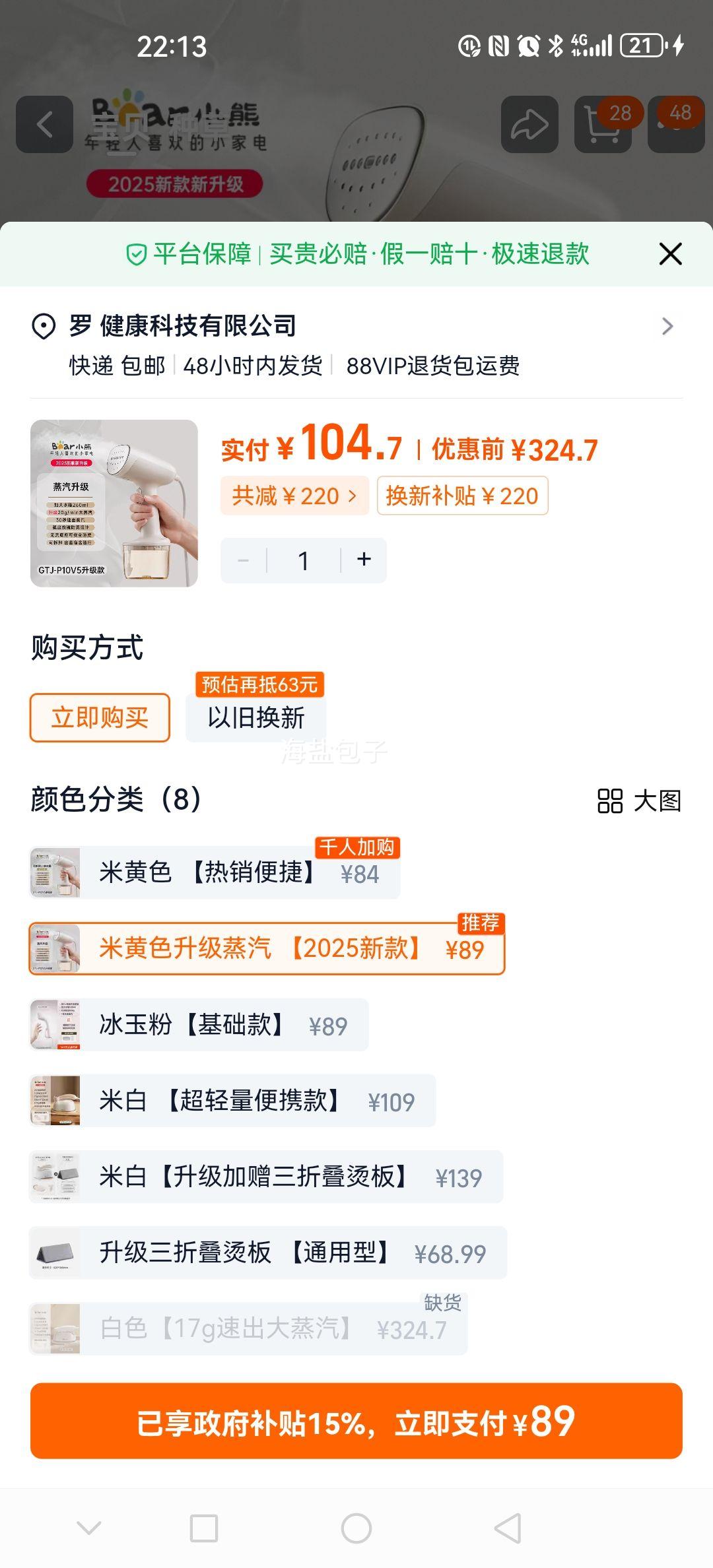713x1568 pixels.
Task: Pay now with 立即支付¥89 button
Action: coord(356,1421)
